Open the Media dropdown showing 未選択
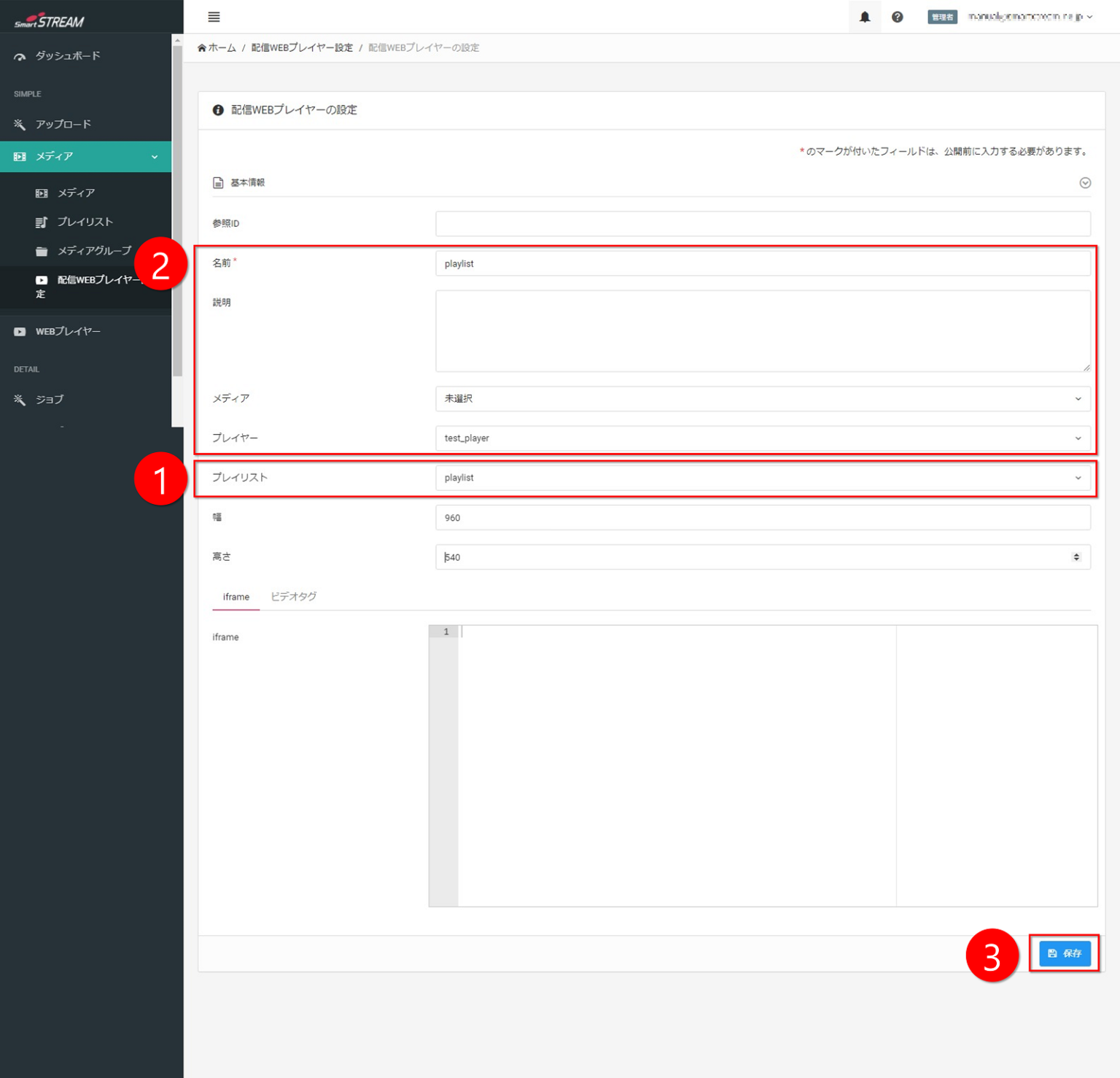 tap(762, 399)
